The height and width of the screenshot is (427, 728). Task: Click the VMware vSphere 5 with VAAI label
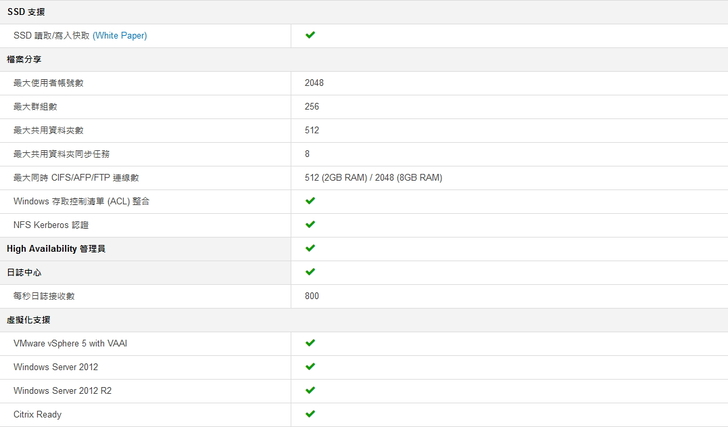pyautogui.click(x=70, y=343)
